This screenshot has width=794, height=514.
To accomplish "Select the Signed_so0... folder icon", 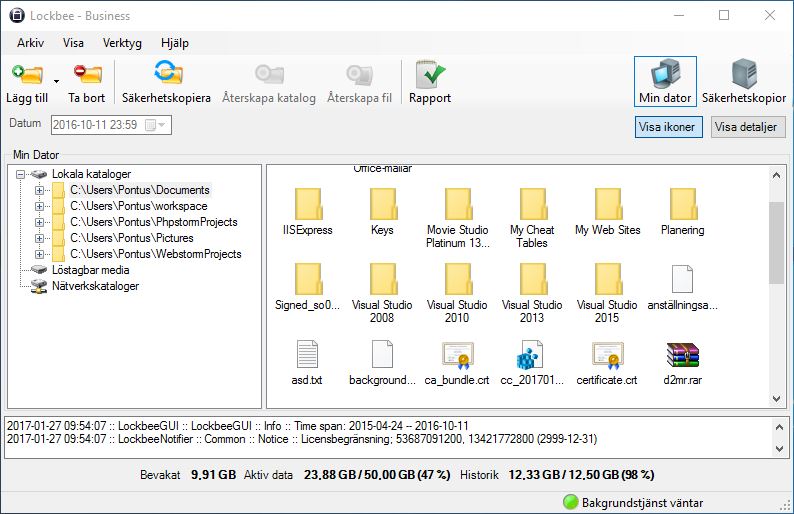I will point(308,279).
